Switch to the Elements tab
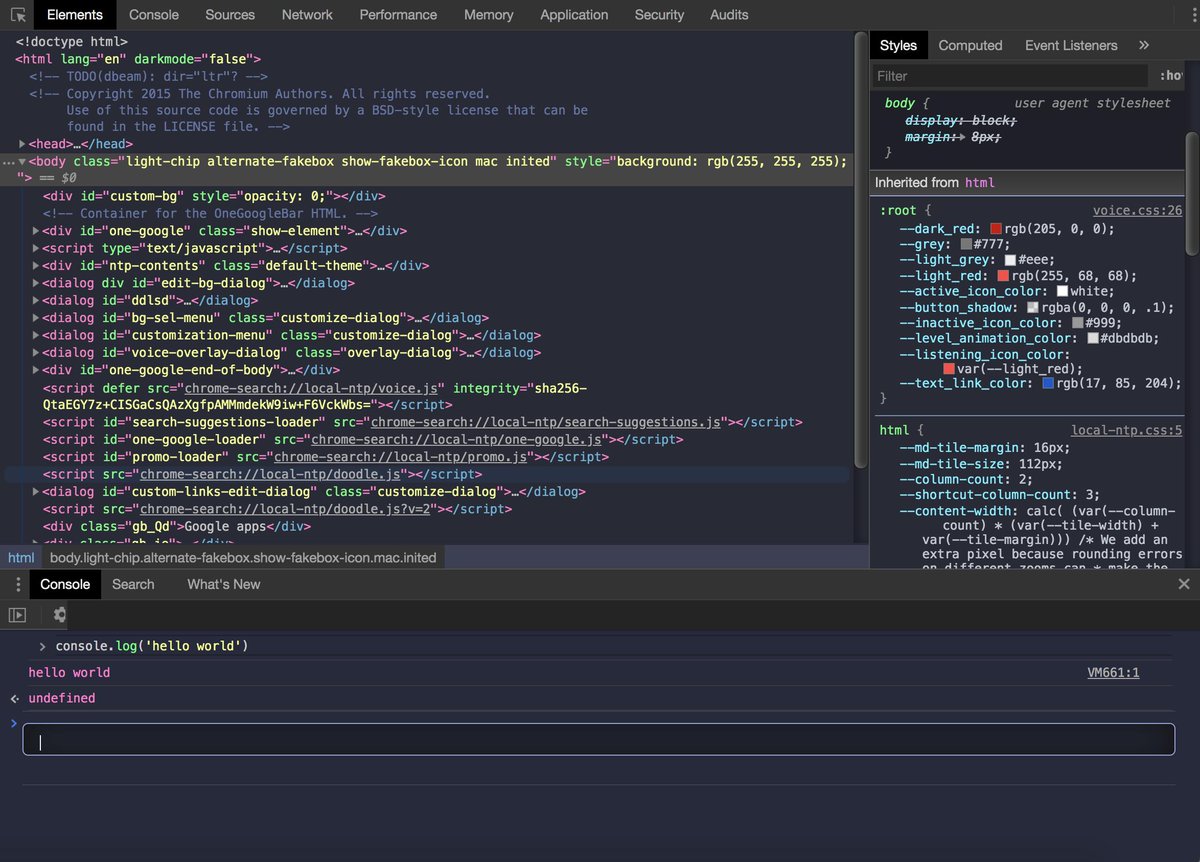The width and height of the screenshot is (1200, 862). point(75,15)
